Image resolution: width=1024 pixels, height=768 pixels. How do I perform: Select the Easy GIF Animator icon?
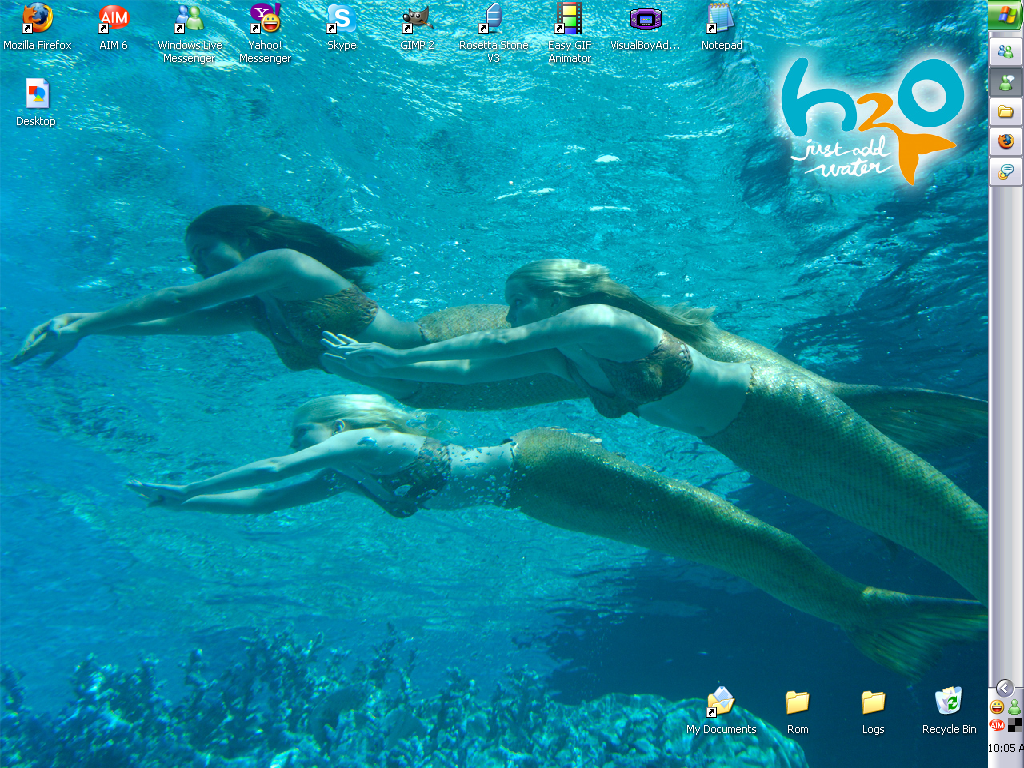pos(569,33)
